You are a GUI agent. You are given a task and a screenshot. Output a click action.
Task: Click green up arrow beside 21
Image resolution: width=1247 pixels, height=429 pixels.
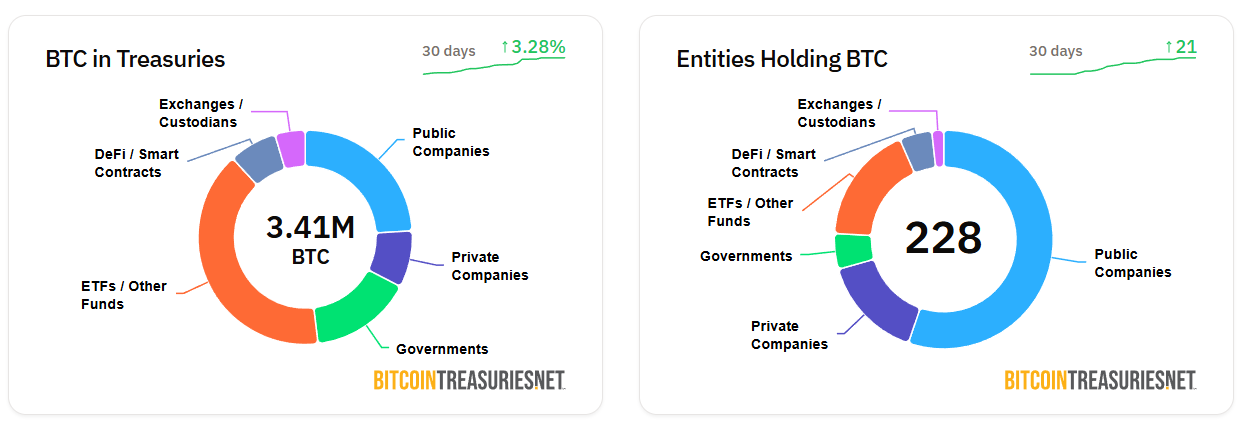1168,47
